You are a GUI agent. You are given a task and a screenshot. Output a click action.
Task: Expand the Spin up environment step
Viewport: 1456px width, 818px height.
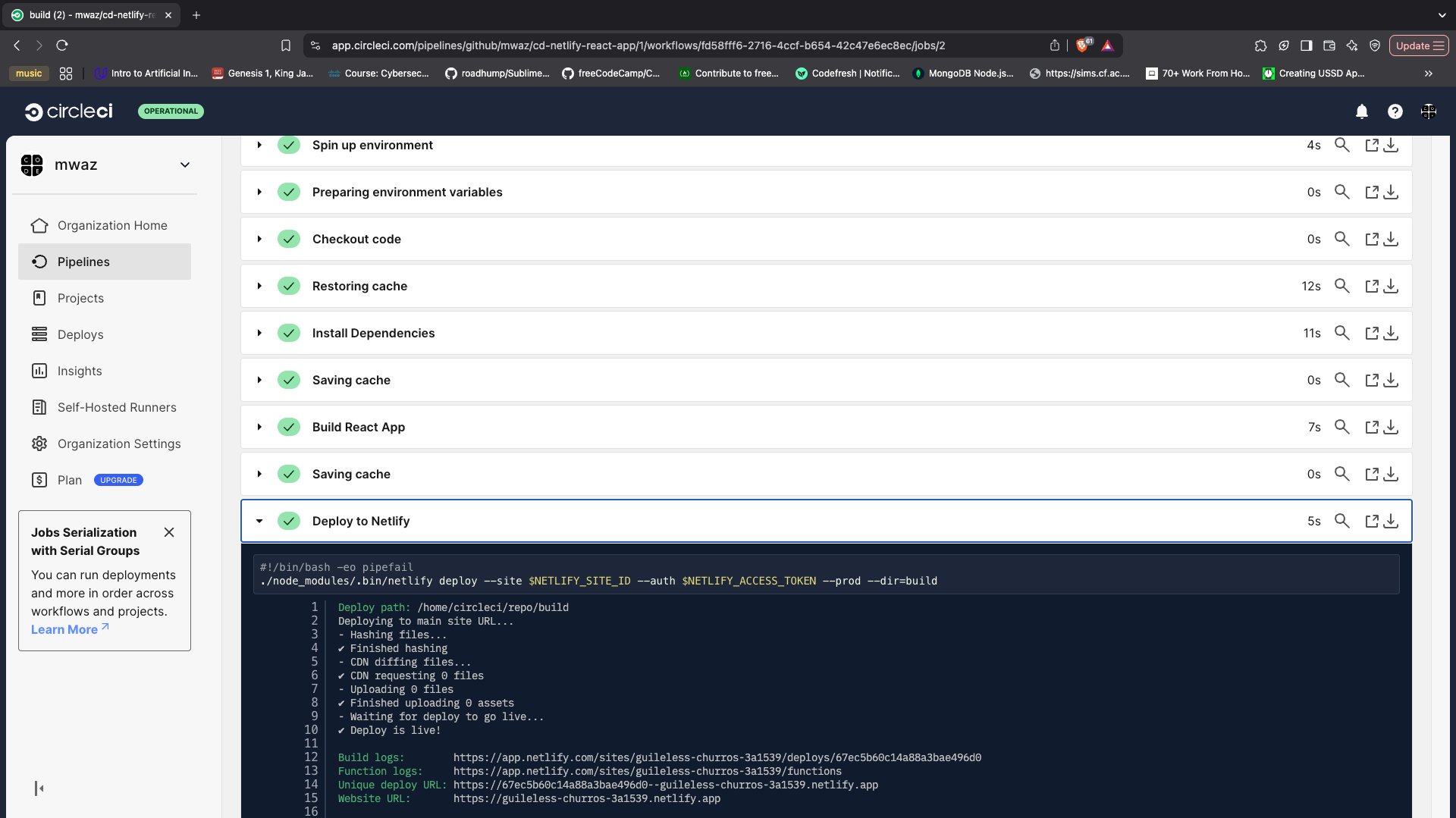(x=259, y=145)
